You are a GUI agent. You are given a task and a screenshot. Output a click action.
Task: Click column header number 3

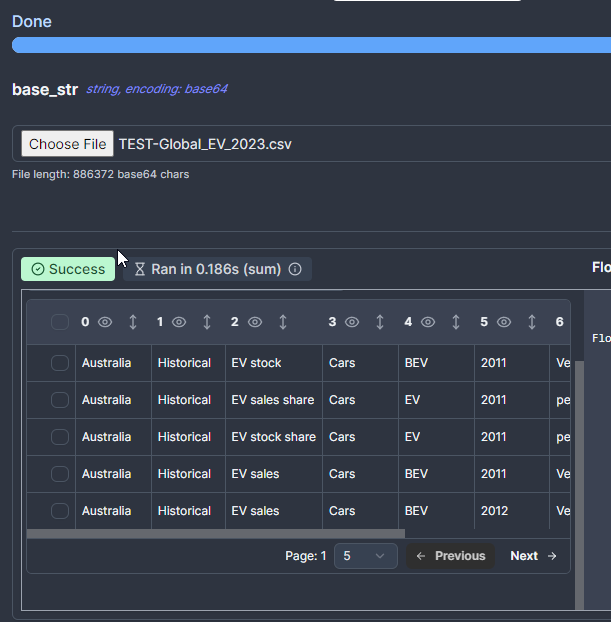click(332, 322)
